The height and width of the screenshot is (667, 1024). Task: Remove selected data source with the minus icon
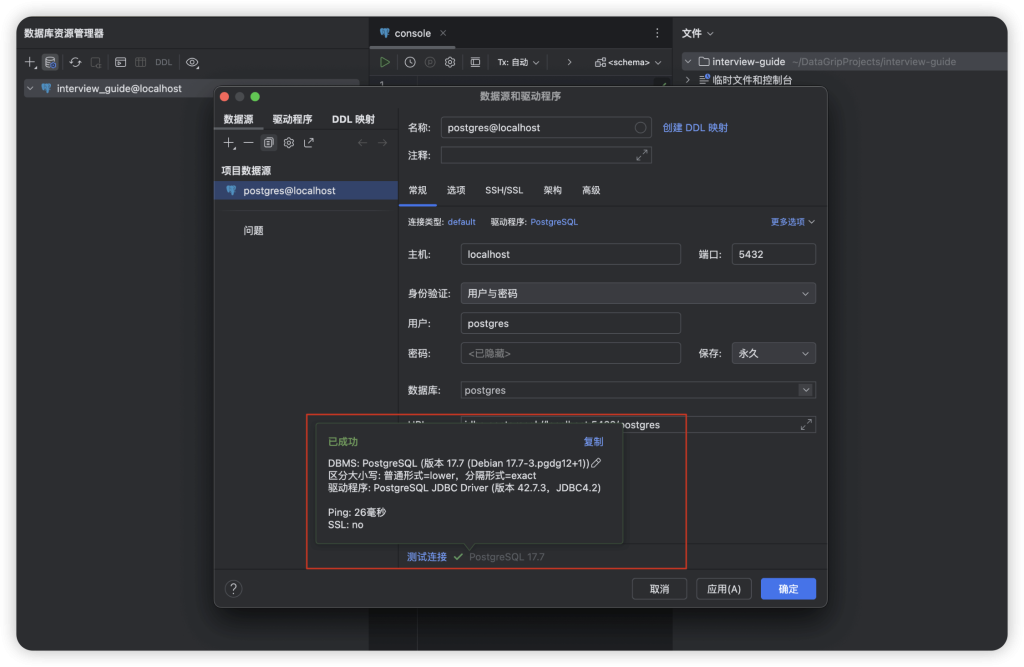tap(247, 142)
